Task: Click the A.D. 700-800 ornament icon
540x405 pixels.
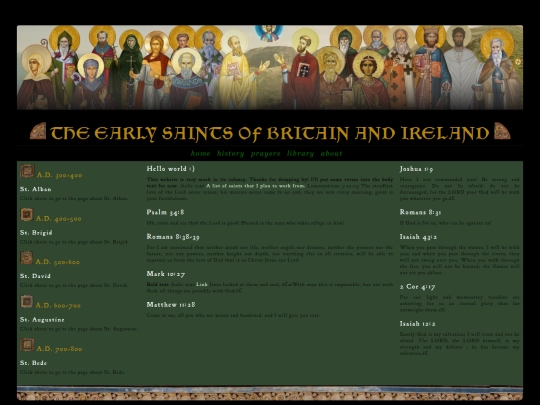Action: pyautogui.click(x=27, y=345)
